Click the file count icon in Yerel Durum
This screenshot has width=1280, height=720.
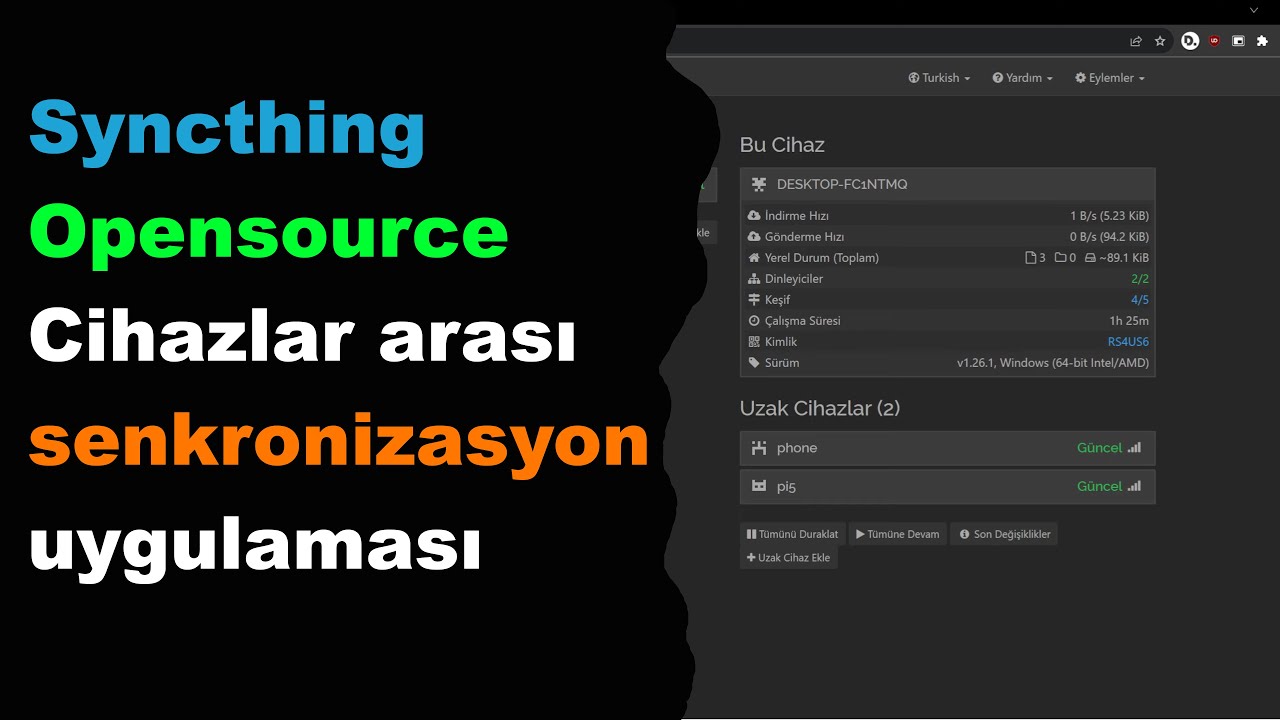point(1031,258)
